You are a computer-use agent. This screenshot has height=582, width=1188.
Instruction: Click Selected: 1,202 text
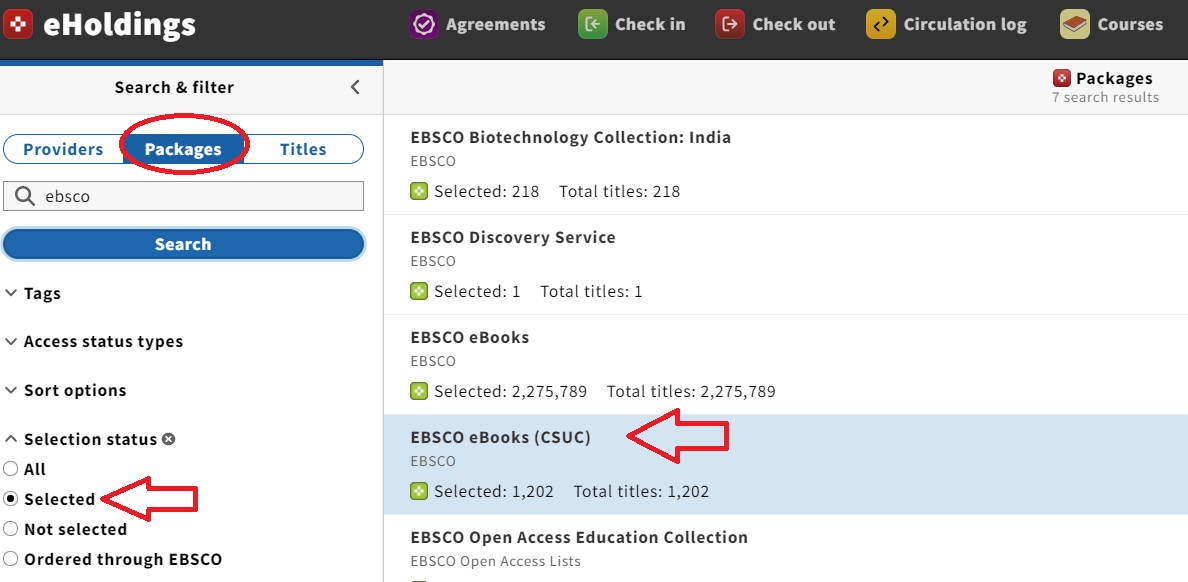click(x=494, y=491)
